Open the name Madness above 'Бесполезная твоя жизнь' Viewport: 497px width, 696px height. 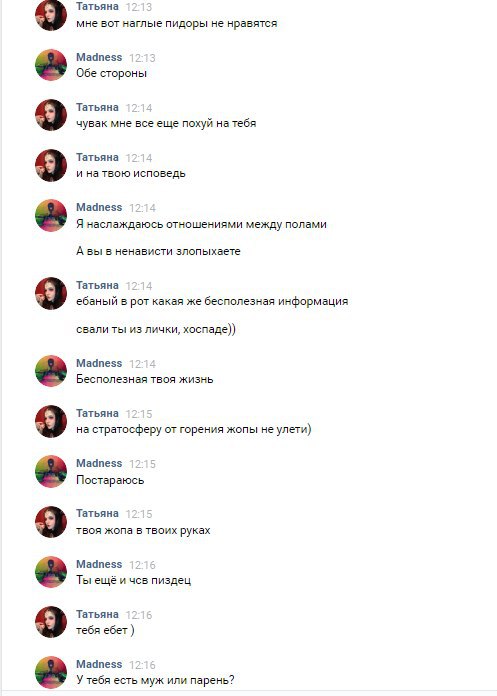99,363
